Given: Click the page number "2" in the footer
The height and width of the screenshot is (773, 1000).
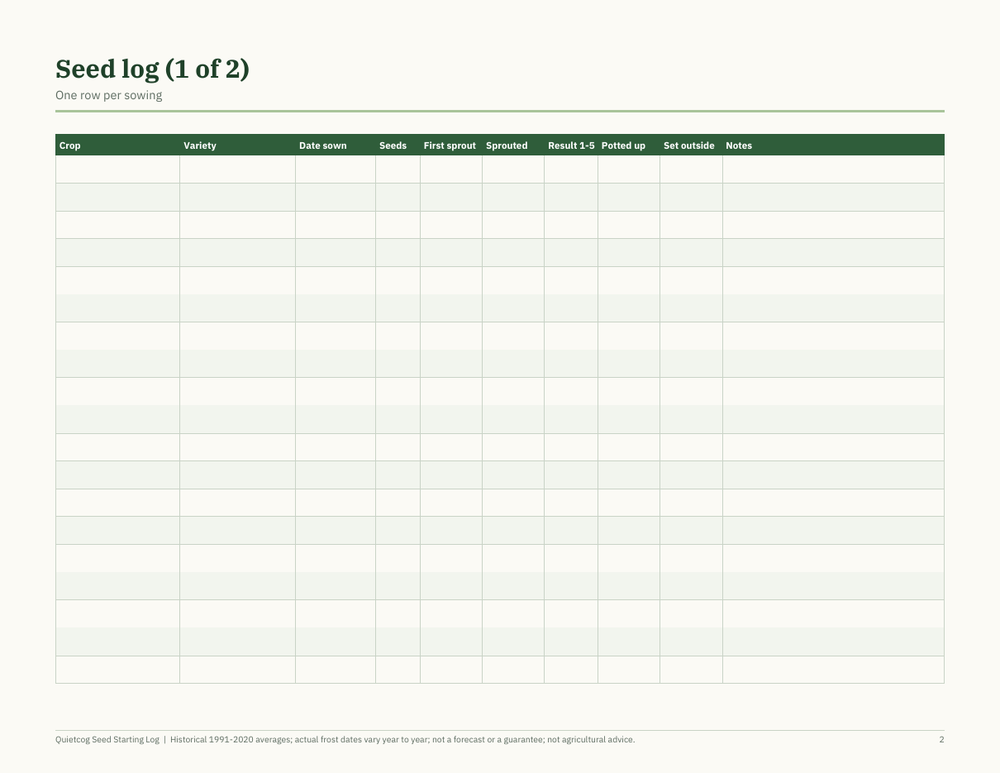Looking at the screenshot, I should pos(941,740).
